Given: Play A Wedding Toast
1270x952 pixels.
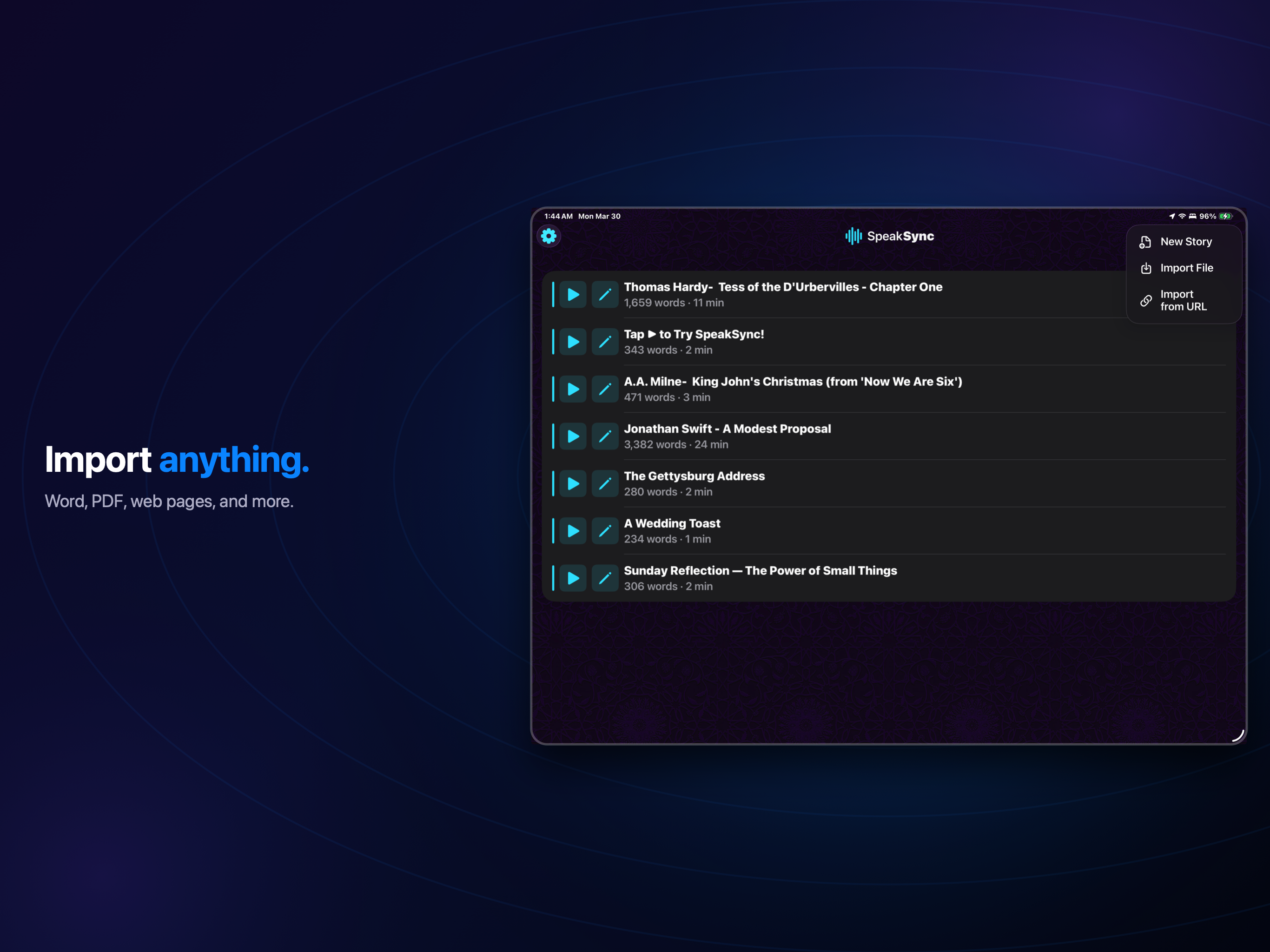Looking at the screenshot, I should pos(573,531).
